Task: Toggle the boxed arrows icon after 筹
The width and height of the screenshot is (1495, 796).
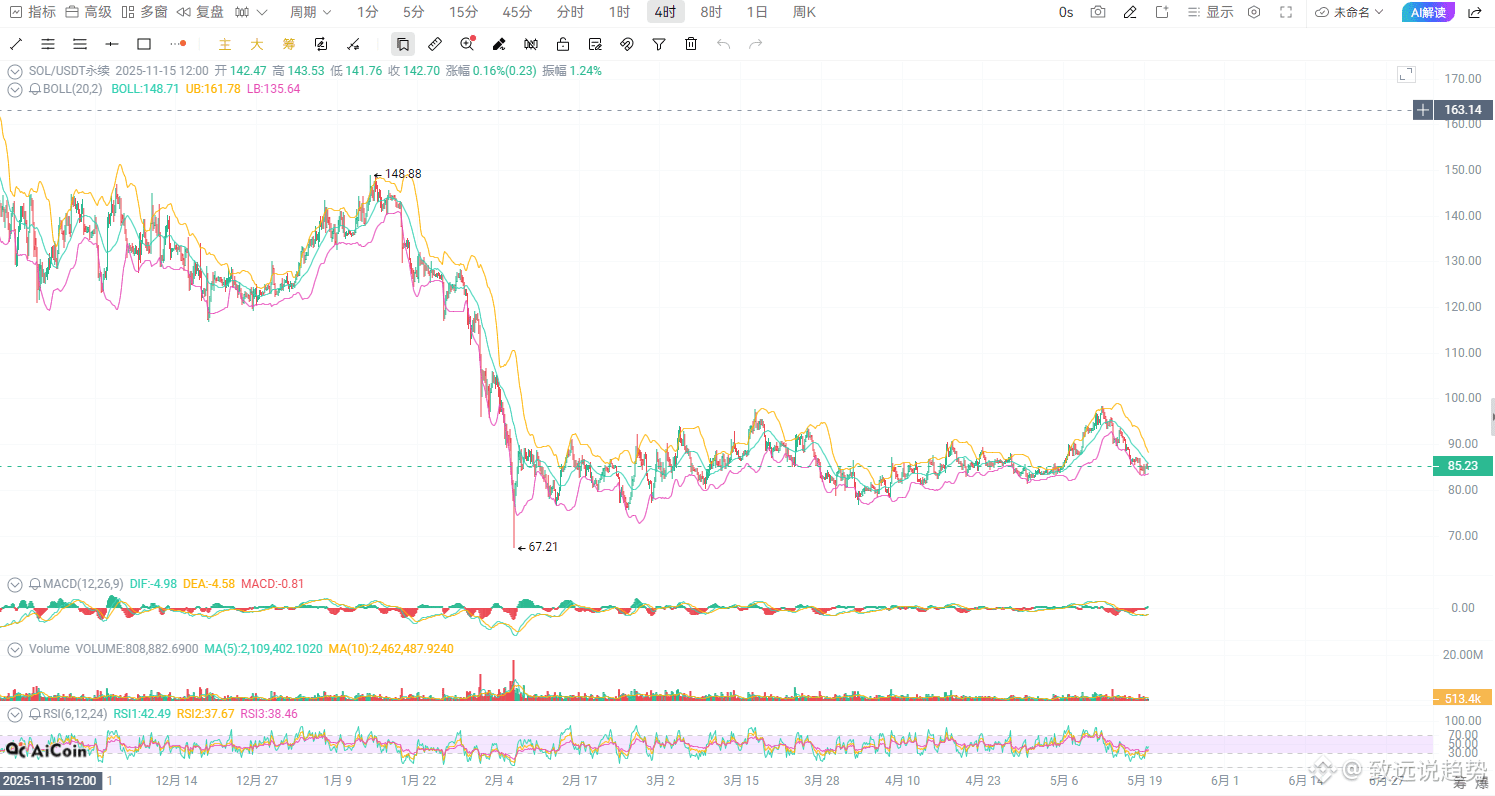Action: tap(321, 44)
